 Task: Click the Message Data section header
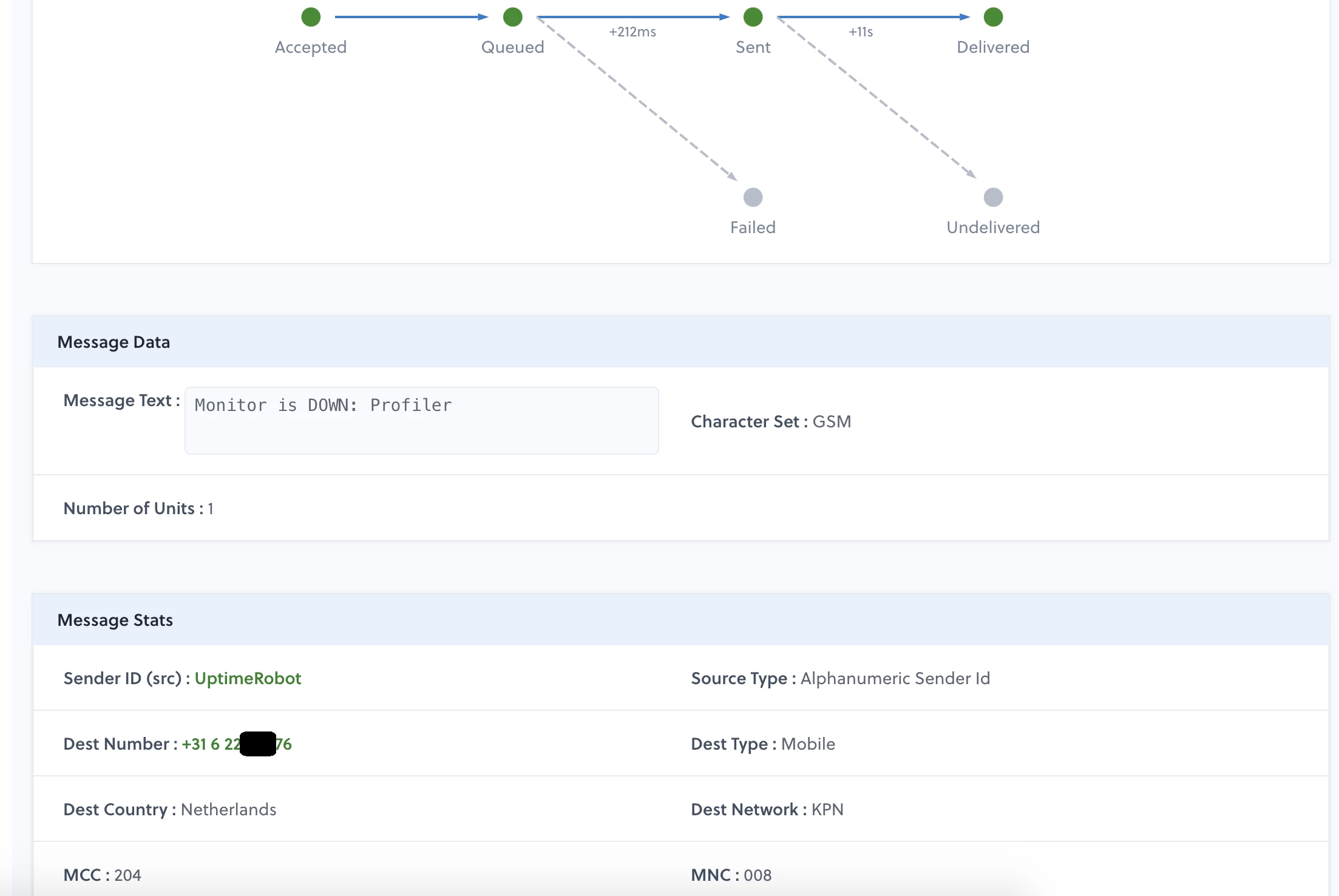114,342
